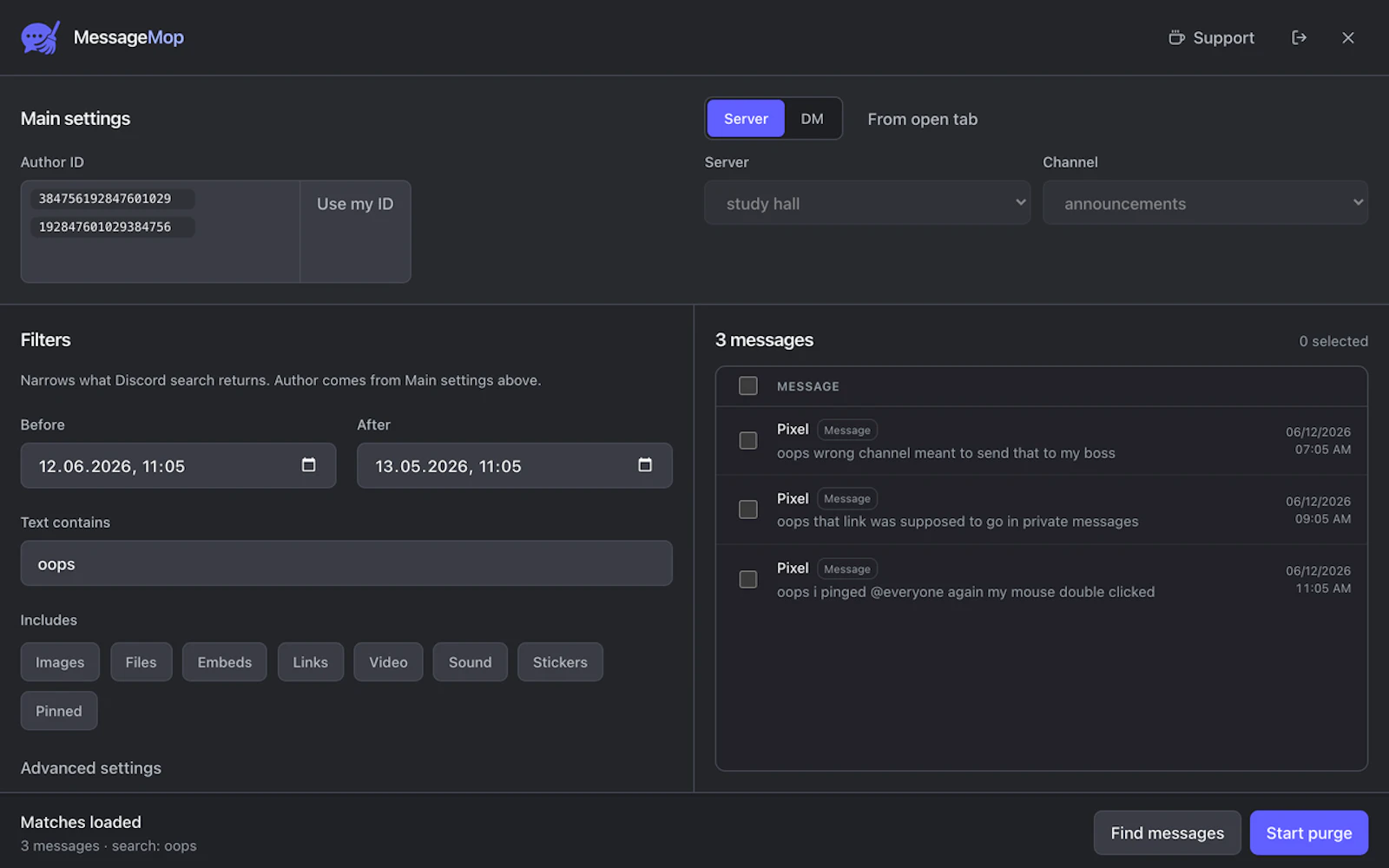Expand the Advanced settings section
The height and width of the screenshot is (868, 1389).
pos(91,768)
